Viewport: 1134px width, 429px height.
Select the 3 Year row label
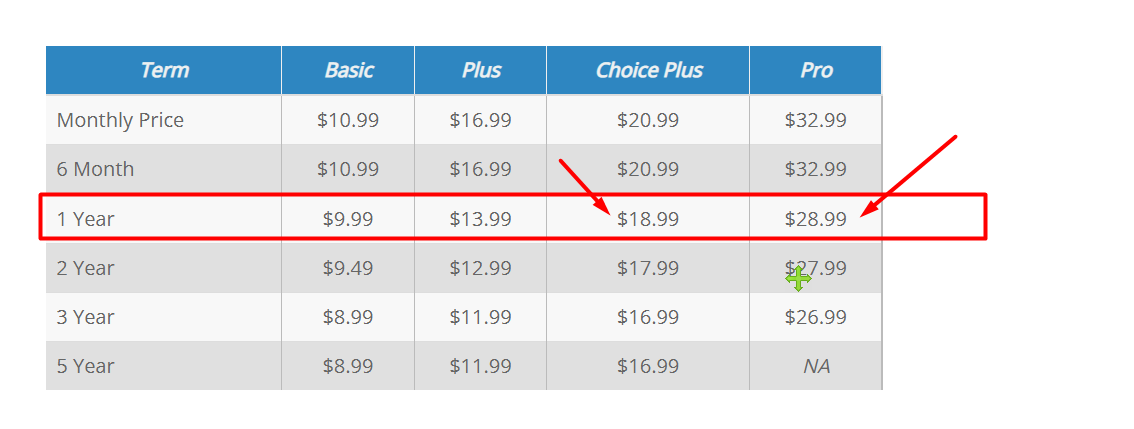tap(85, 317)
